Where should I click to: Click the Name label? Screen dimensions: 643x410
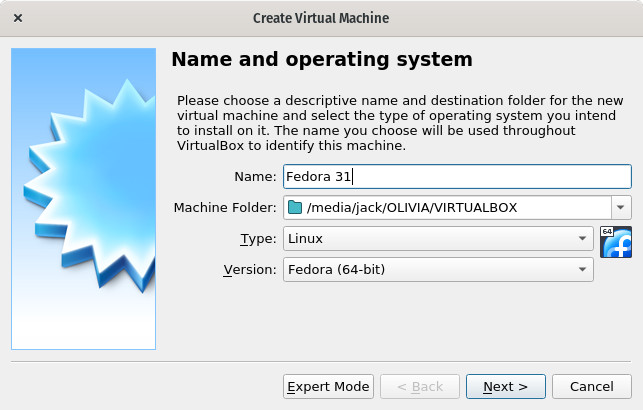pos(255,176)
